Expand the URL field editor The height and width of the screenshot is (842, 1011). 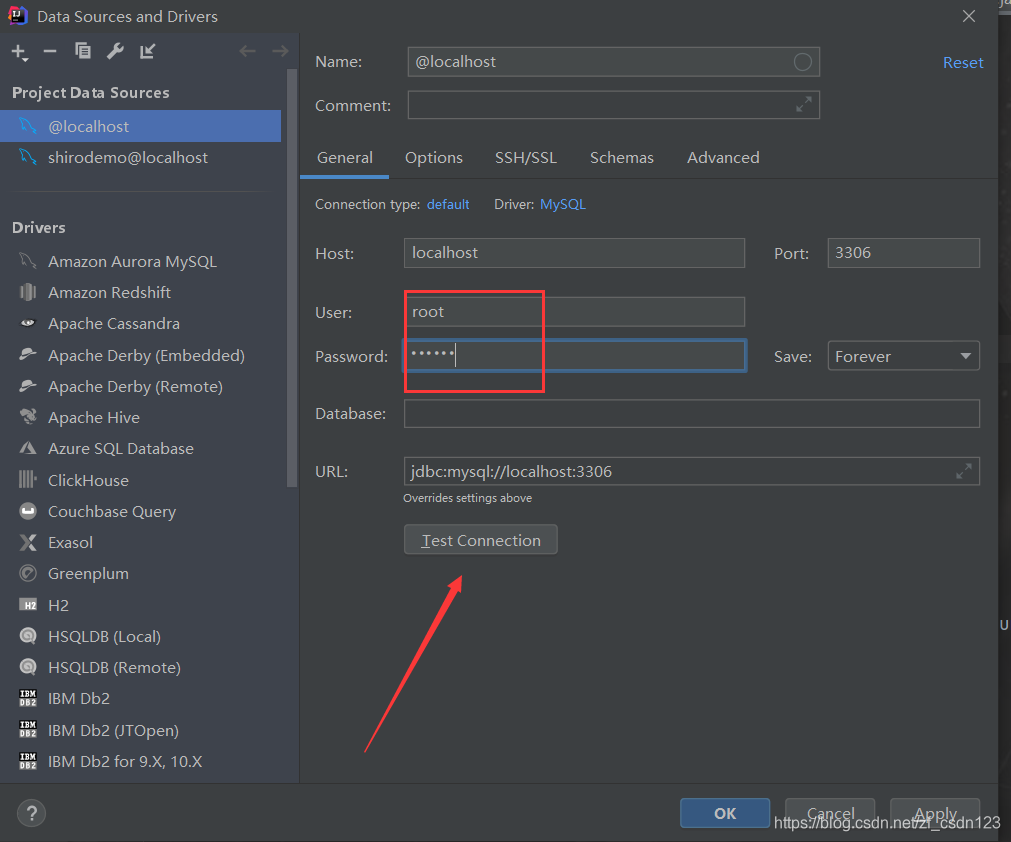coord(963,471)
